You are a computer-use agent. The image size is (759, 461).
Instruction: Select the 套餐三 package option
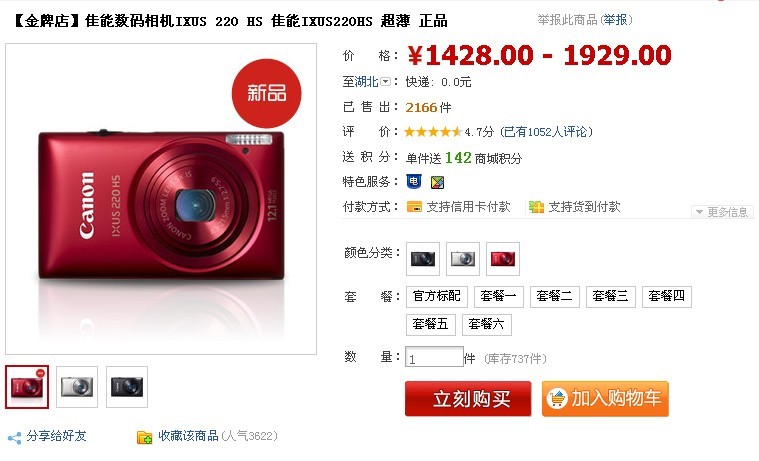click(610, 296)
